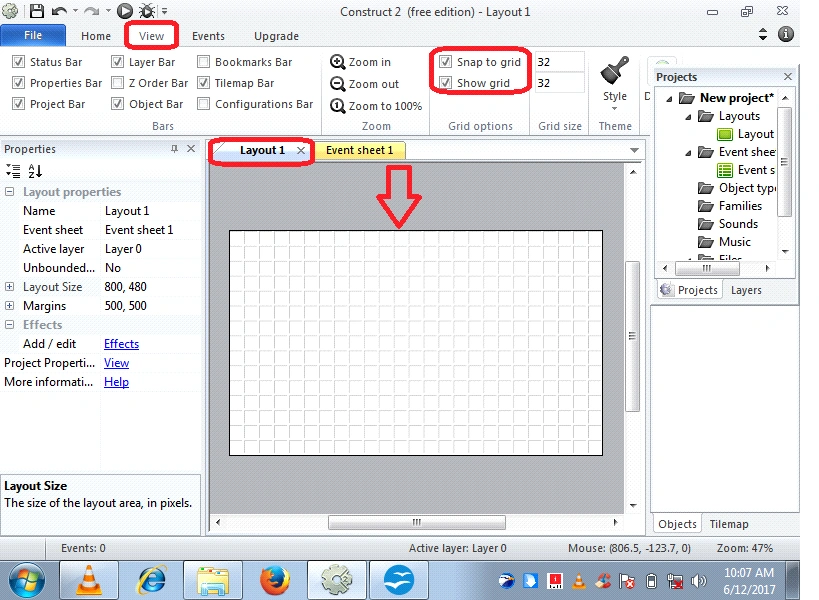Expand the Layout Size property
Image resolution: width=819 pixels, height=600 pixels.
tap(9, 287)
